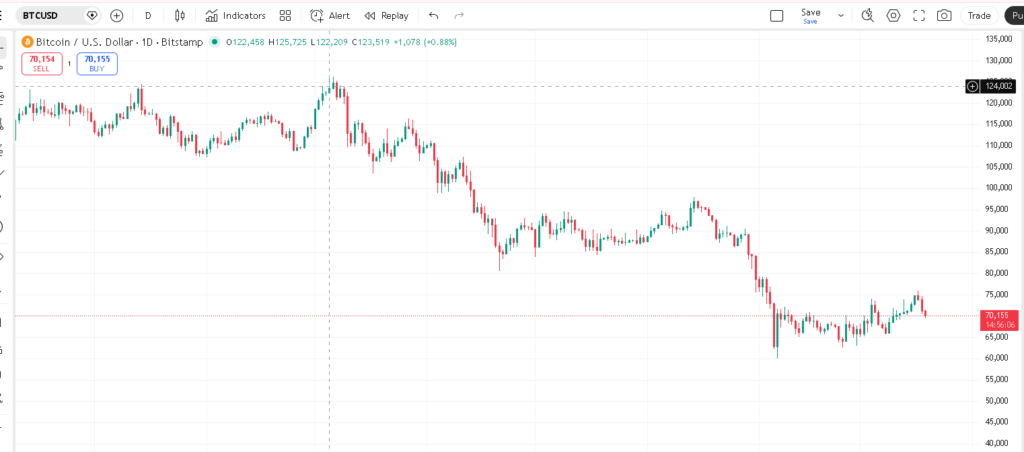The height and width of the screenshot is (452, 1024).
Task: Click the 70,154 SELL button
Action: (41, 63)
